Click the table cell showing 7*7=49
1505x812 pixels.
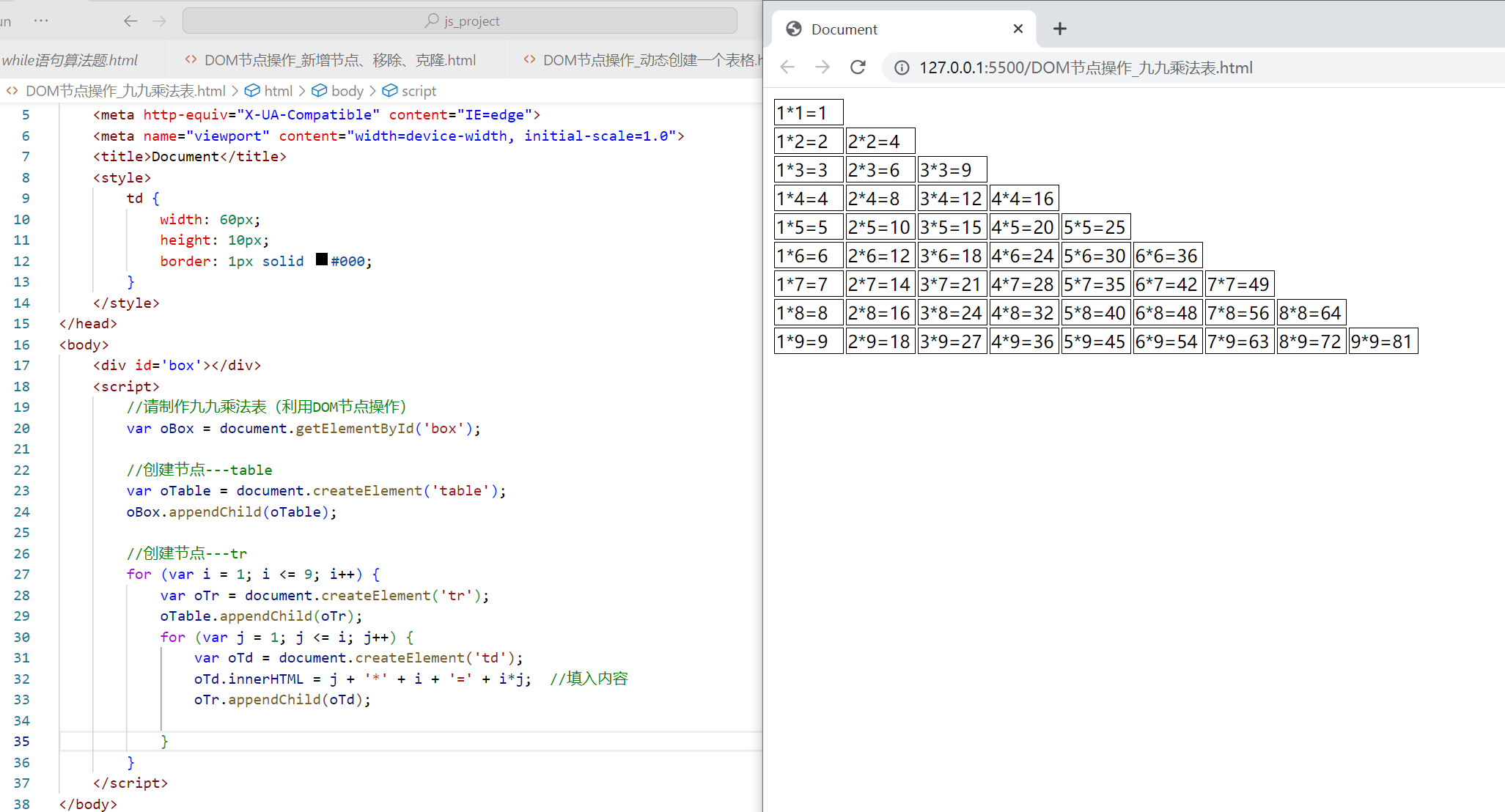(1240, 284)
